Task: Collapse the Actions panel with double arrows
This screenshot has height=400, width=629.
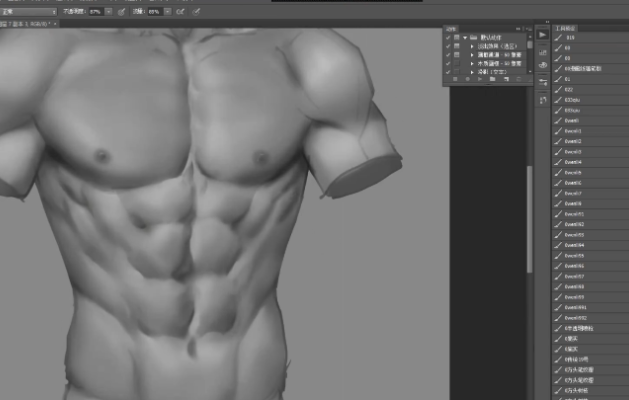Action: (x=518, y=29)
